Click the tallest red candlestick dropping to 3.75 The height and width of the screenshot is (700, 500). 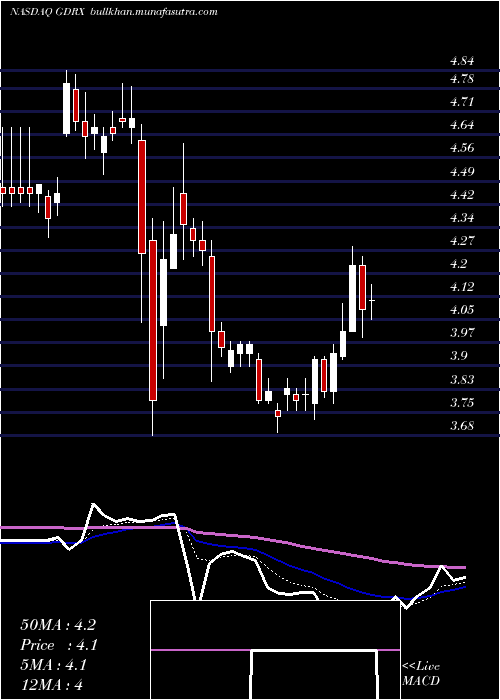(x=153, y=320)
